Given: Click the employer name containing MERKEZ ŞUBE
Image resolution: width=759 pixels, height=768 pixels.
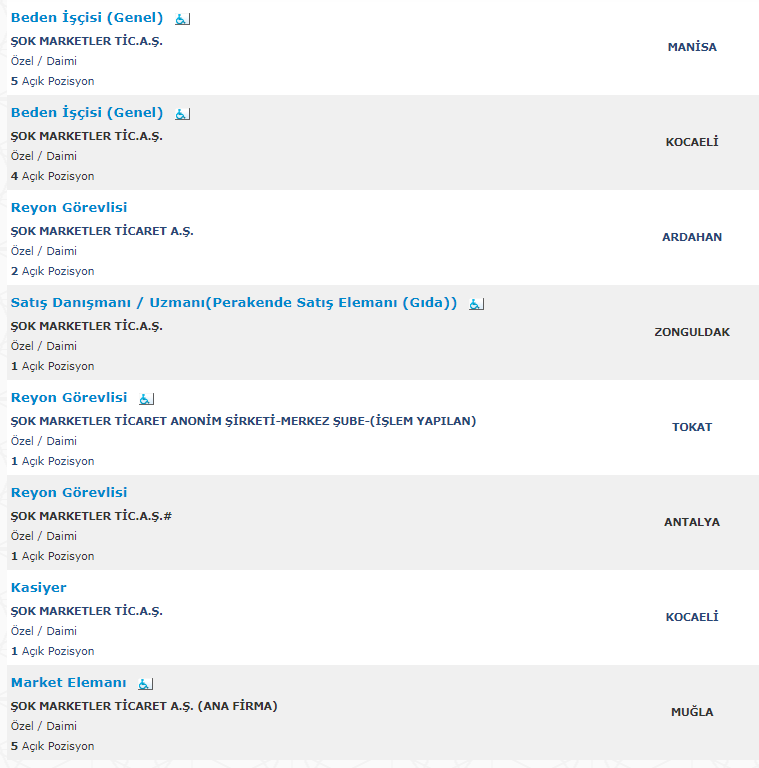Looking at the screenshot, I should [243, 421].
